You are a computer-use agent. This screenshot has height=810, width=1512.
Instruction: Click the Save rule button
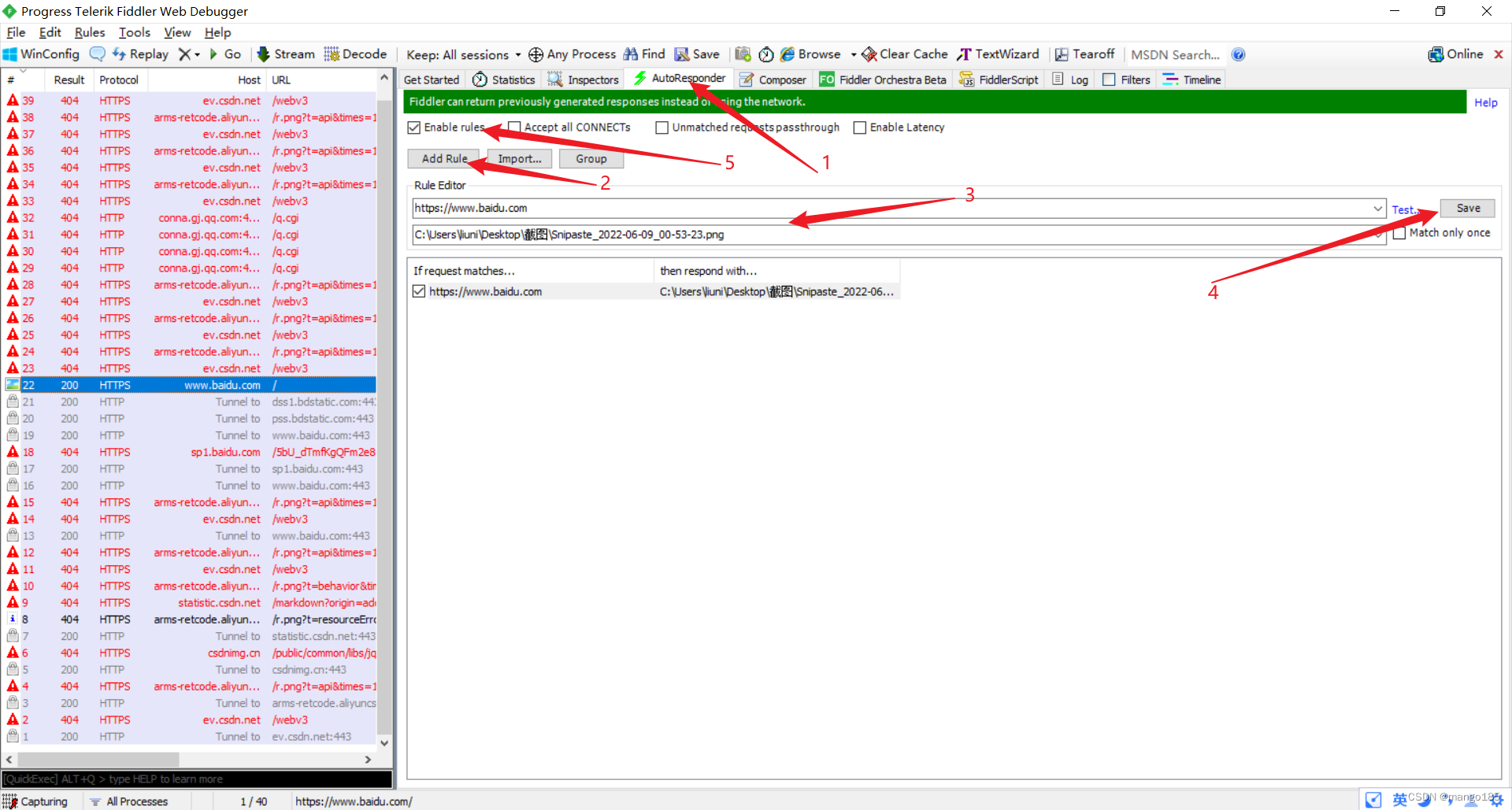(1468, 209)
